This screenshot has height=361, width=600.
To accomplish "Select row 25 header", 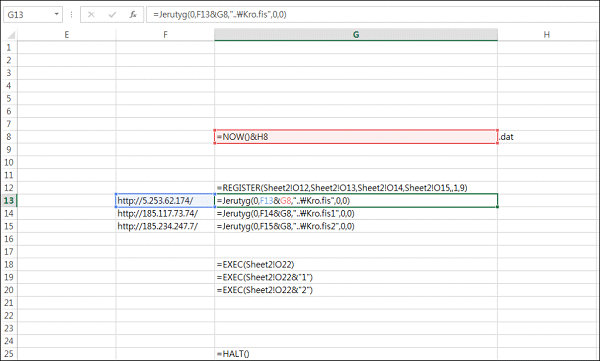I will point(9,354).
